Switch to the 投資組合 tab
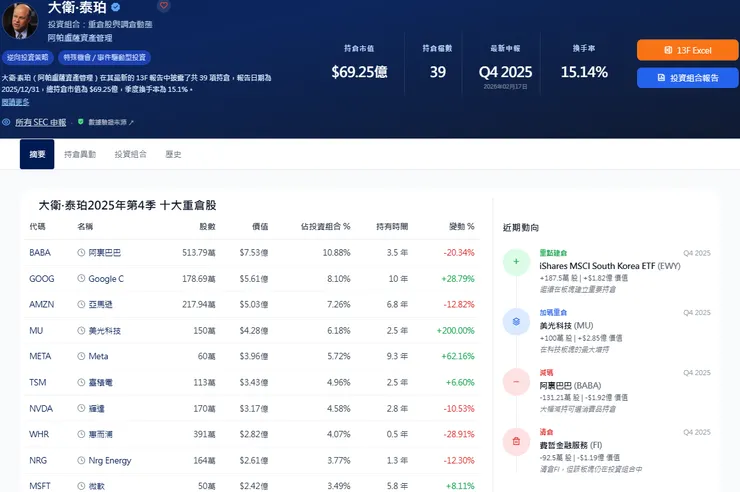 (130, 154)
